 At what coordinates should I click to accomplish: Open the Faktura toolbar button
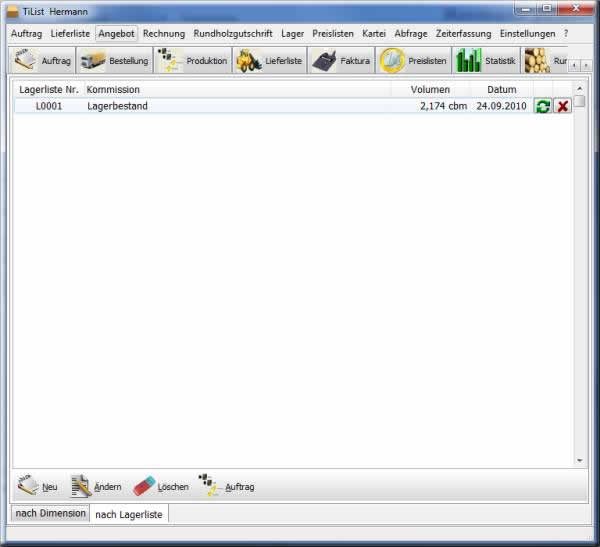(341, 60)
